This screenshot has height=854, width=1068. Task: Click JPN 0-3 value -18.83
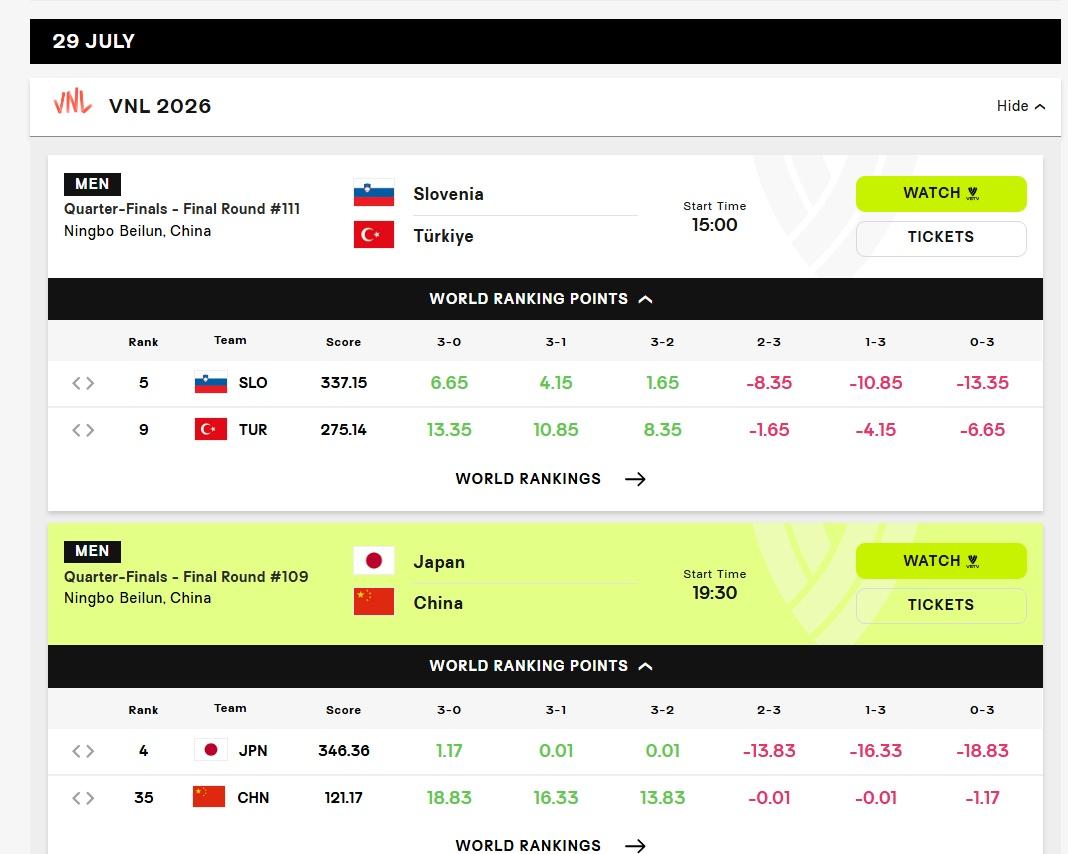tap(982, 750)
